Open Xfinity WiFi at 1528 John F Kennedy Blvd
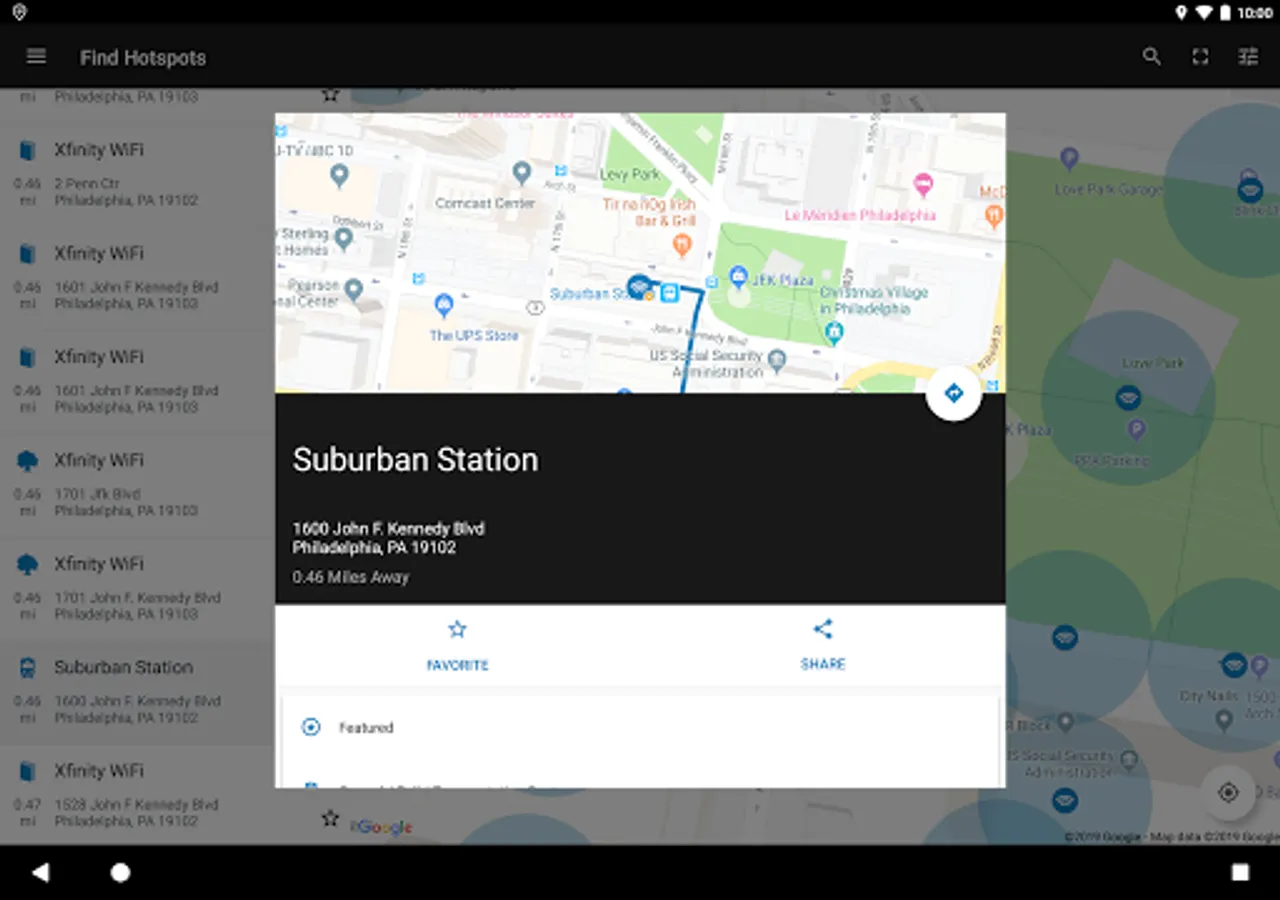Viewport: 1280px width, 900px height. 137,796
